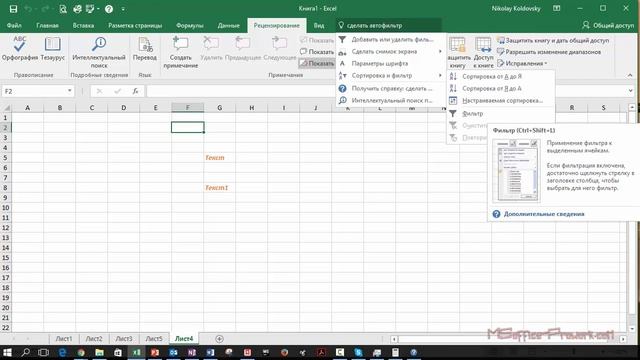Click the Tell Me search box with 'сделать автофильтр'

pyautogui.click(x=389, y=25)
